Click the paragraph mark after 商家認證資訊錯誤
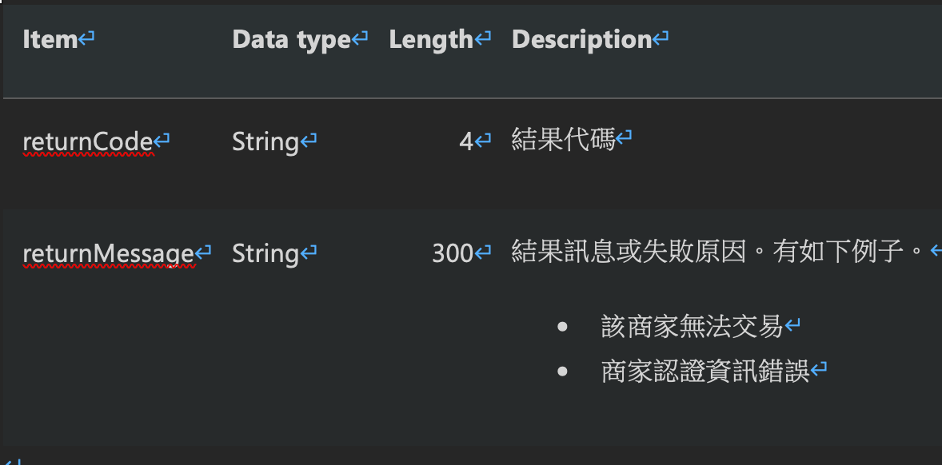 coord(819,369)
